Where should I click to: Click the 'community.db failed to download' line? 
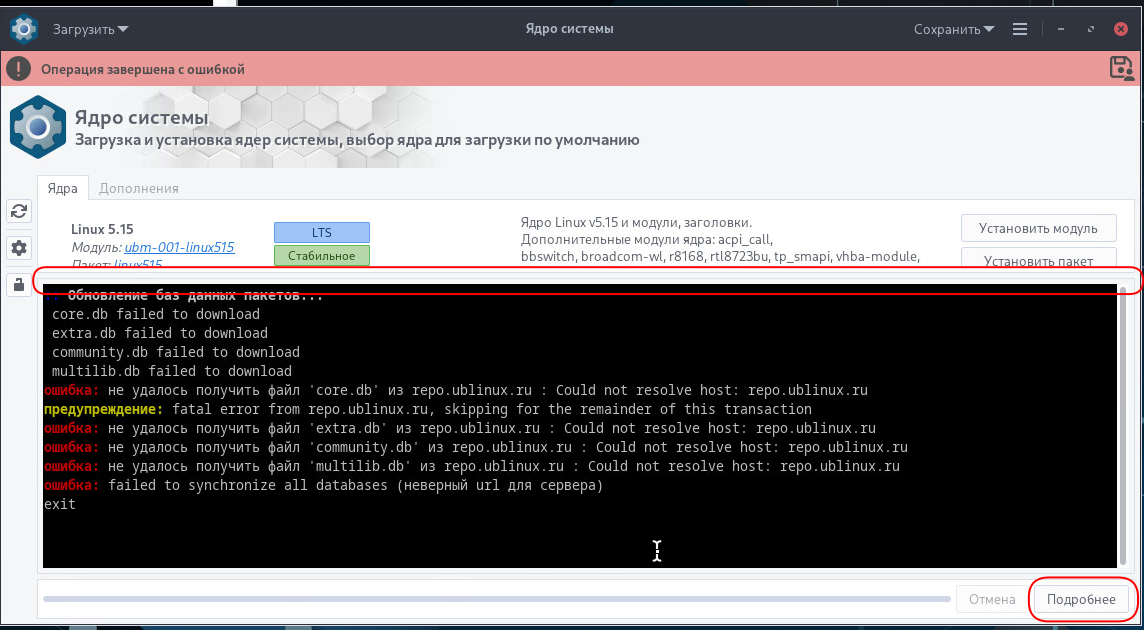[x=176, y=353]
